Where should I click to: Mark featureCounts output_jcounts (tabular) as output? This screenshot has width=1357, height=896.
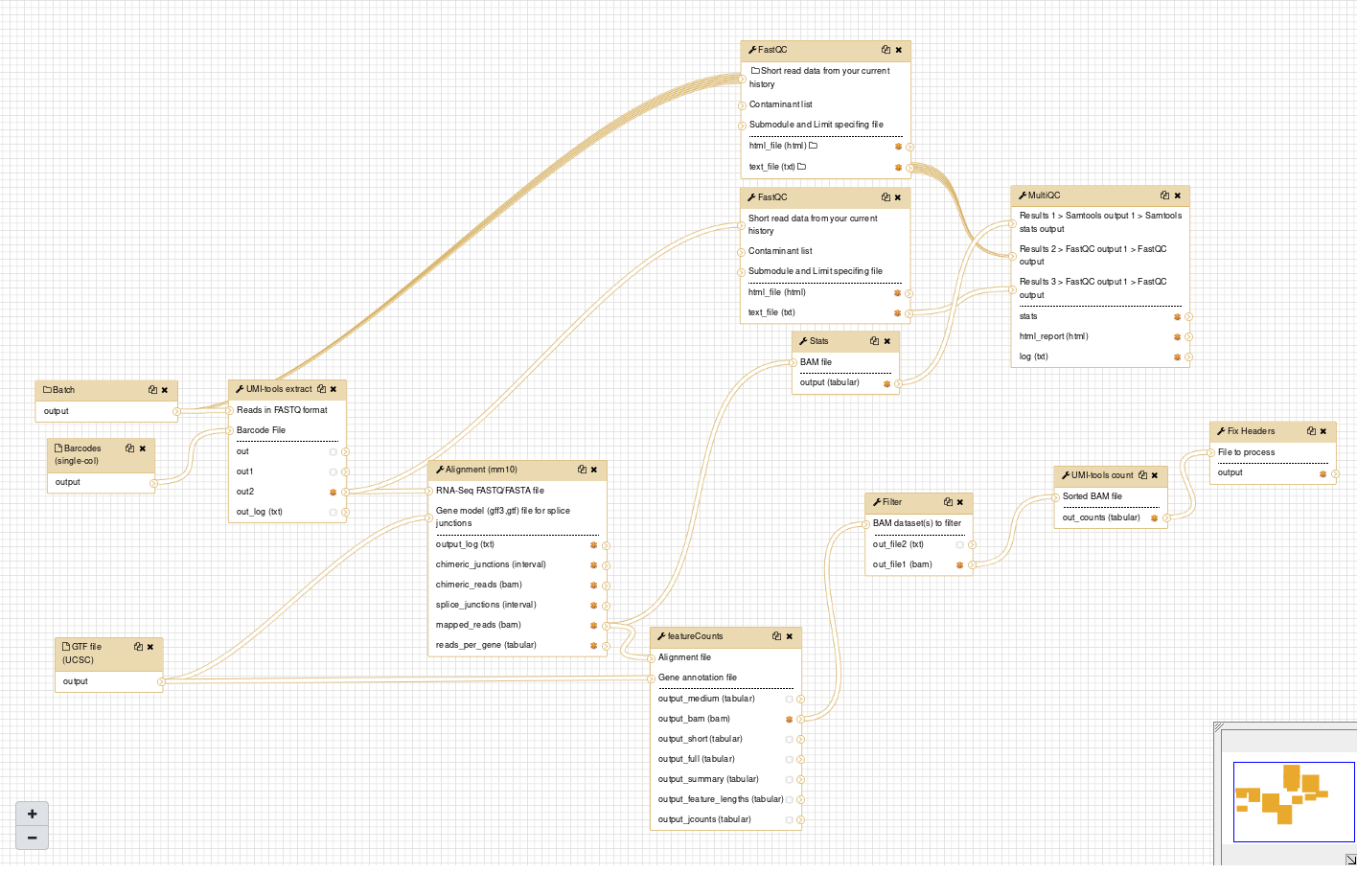click(790, 819)
